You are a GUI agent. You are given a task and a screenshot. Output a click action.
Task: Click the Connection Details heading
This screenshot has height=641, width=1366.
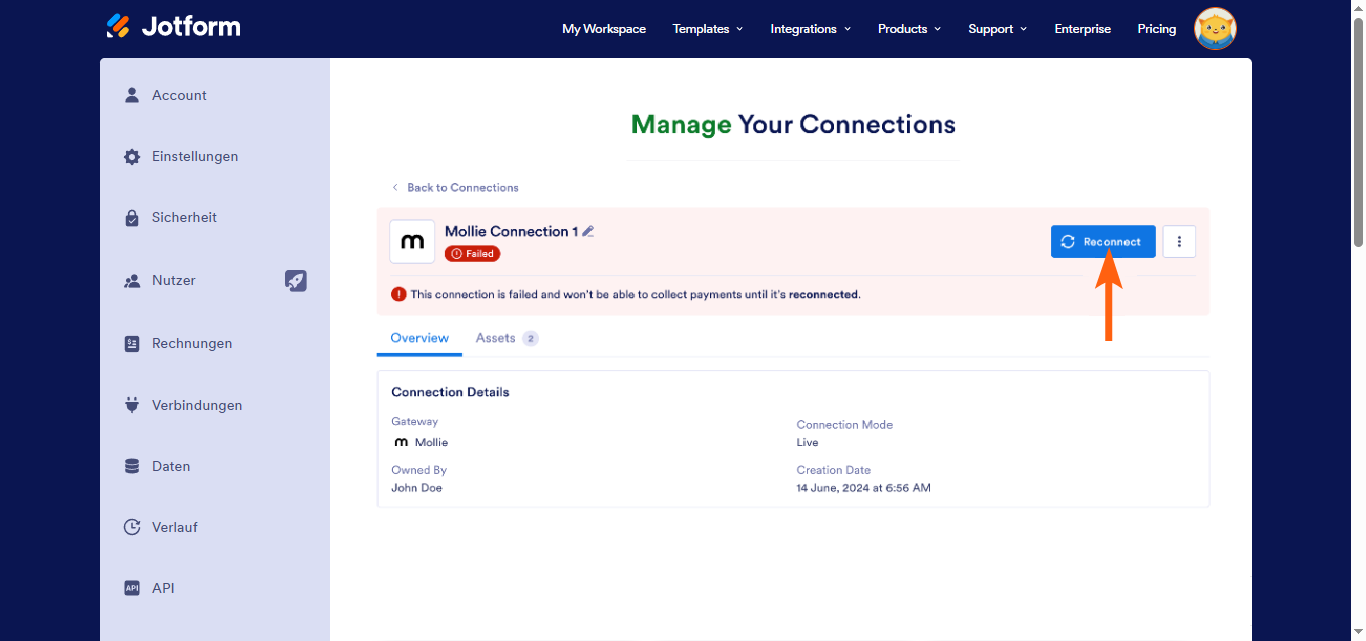[450, 392]
